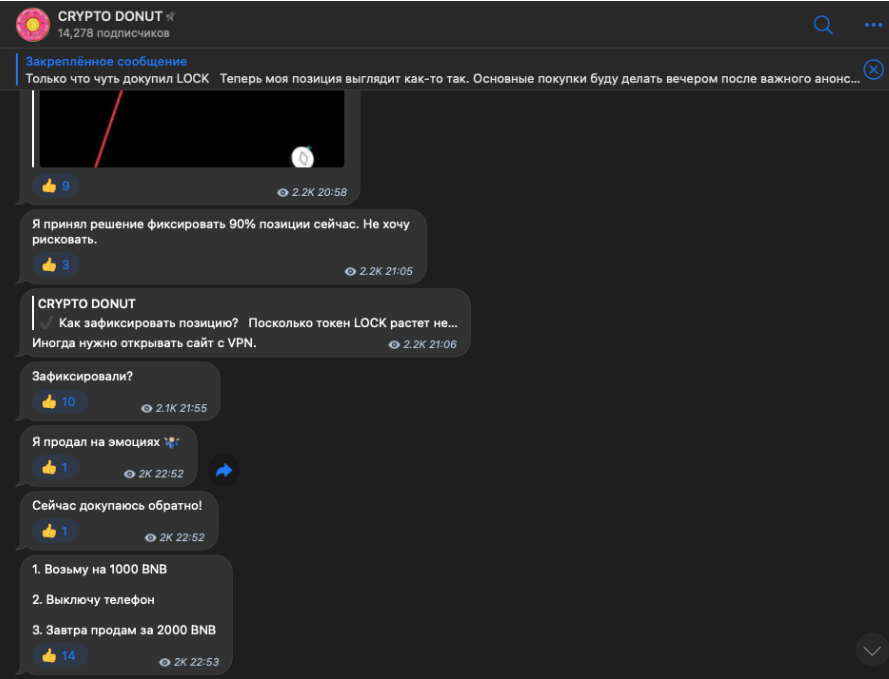Viewport: 889px width, 679px height.
Task: Open search in CRYPTO DONUT channel
Action: (823, 25)
